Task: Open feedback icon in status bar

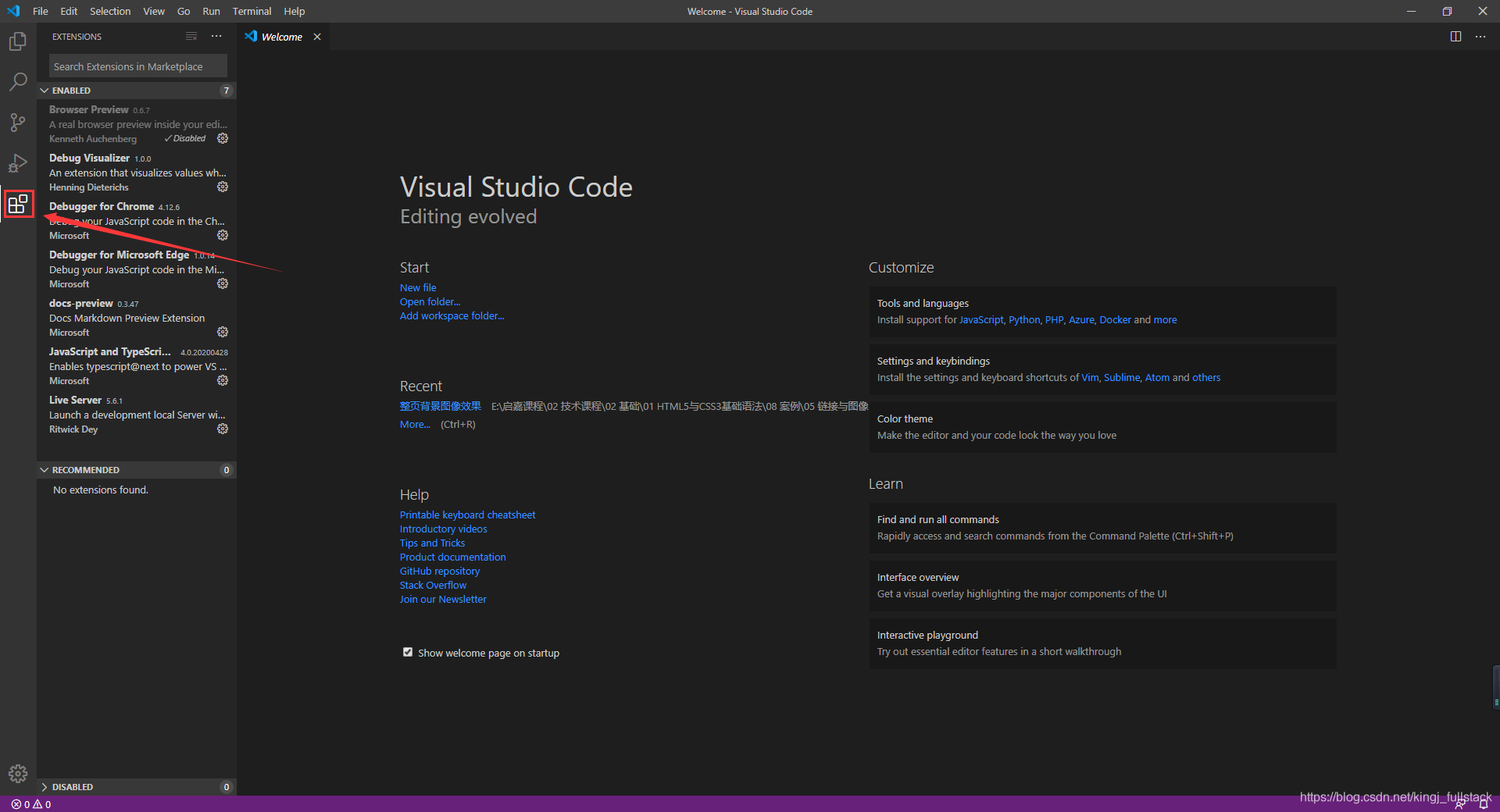Action: (x=1459, y=804)
